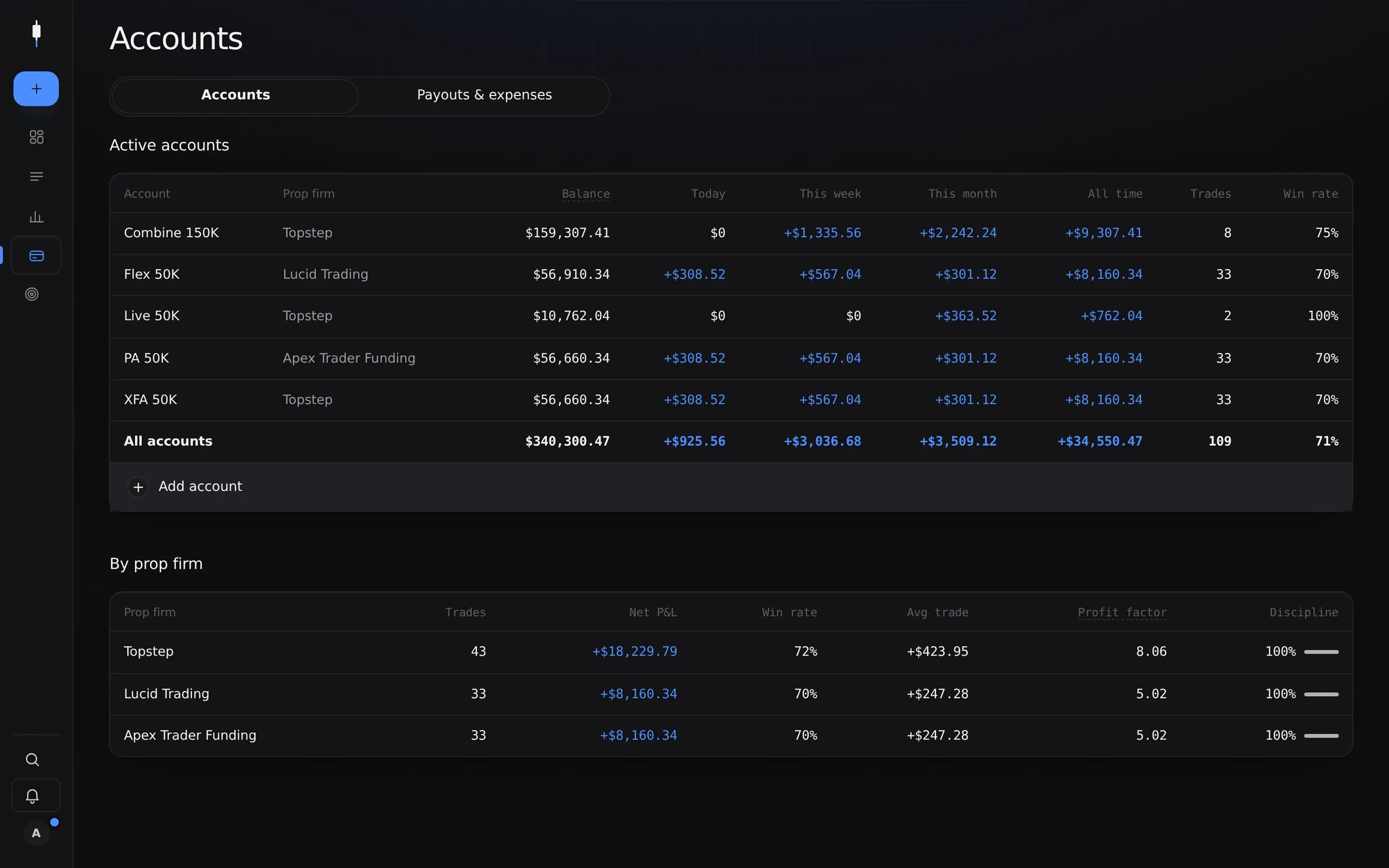Click the Net P&L column header
This screenshot has height=868, width=1389.
[x=653, y=612]
